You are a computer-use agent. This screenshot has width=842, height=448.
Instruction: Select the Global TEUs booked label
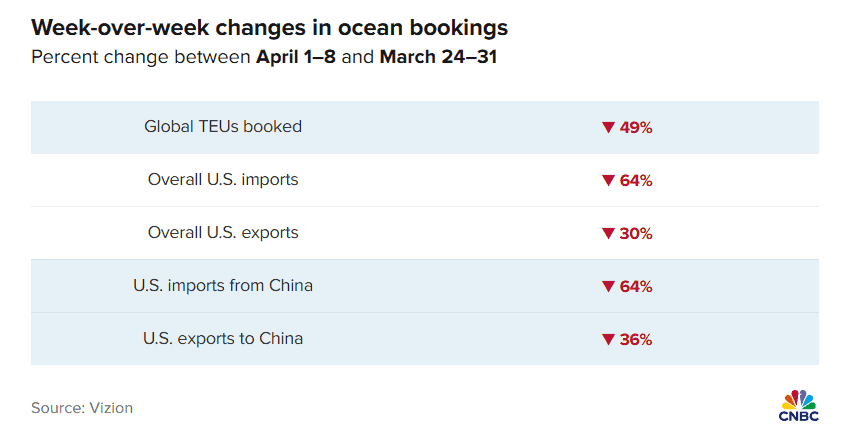(223, 126)
